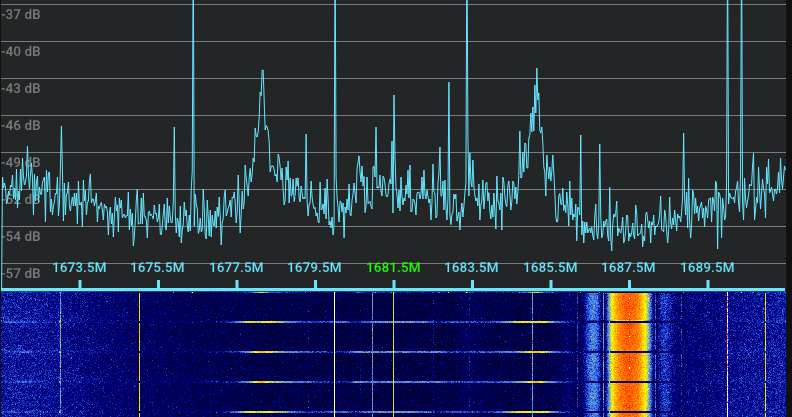The image size is (792, 417).
Task: Select the 1675.5M frequency axis label
Action: tap(157, 268)
